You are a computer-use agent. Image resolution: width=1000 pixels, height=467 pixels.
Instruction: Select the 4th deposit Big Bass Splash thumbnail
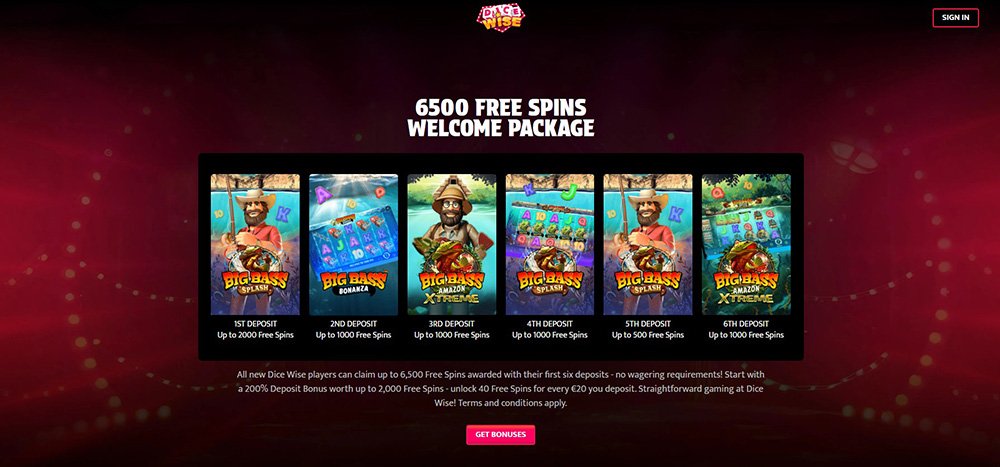[x=550, y=245]
